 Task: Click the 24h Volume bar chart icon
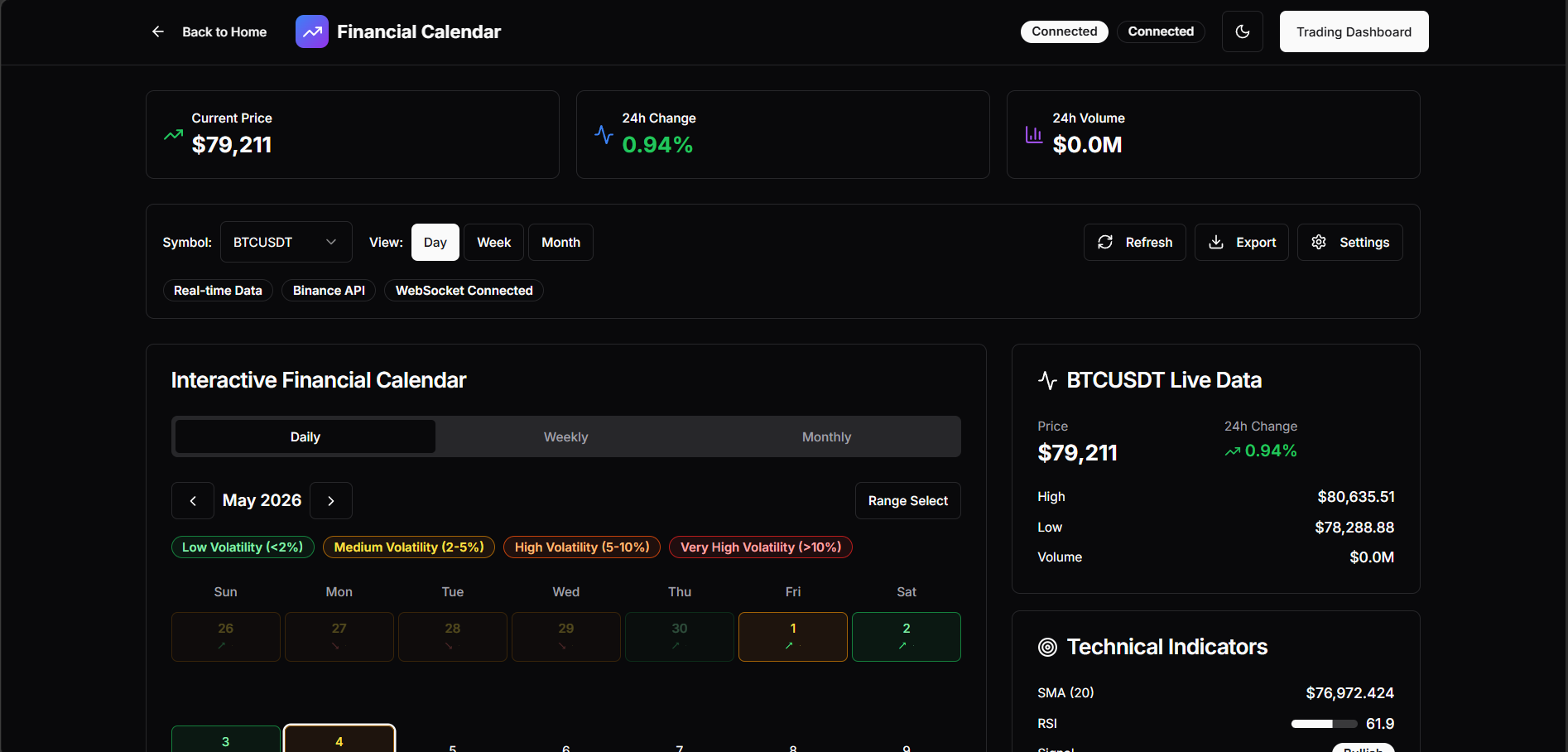pos(1034,134)
